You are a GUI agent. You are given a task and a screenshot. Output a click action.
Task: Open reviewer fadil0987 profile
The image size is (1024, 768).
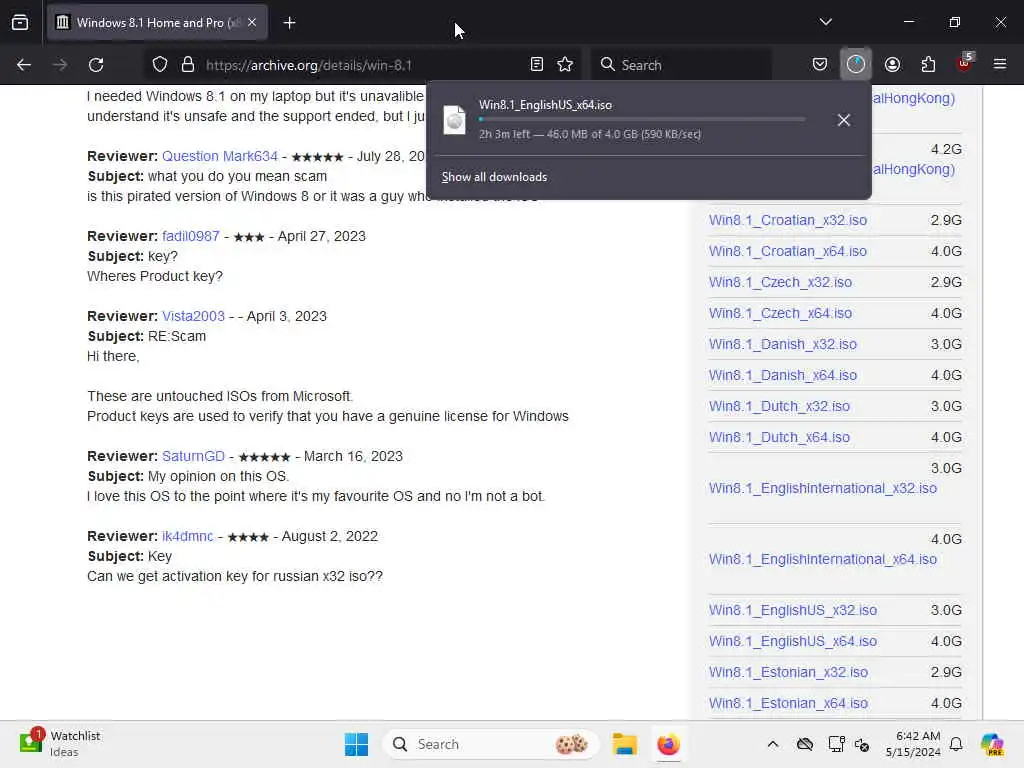point(191,236)
